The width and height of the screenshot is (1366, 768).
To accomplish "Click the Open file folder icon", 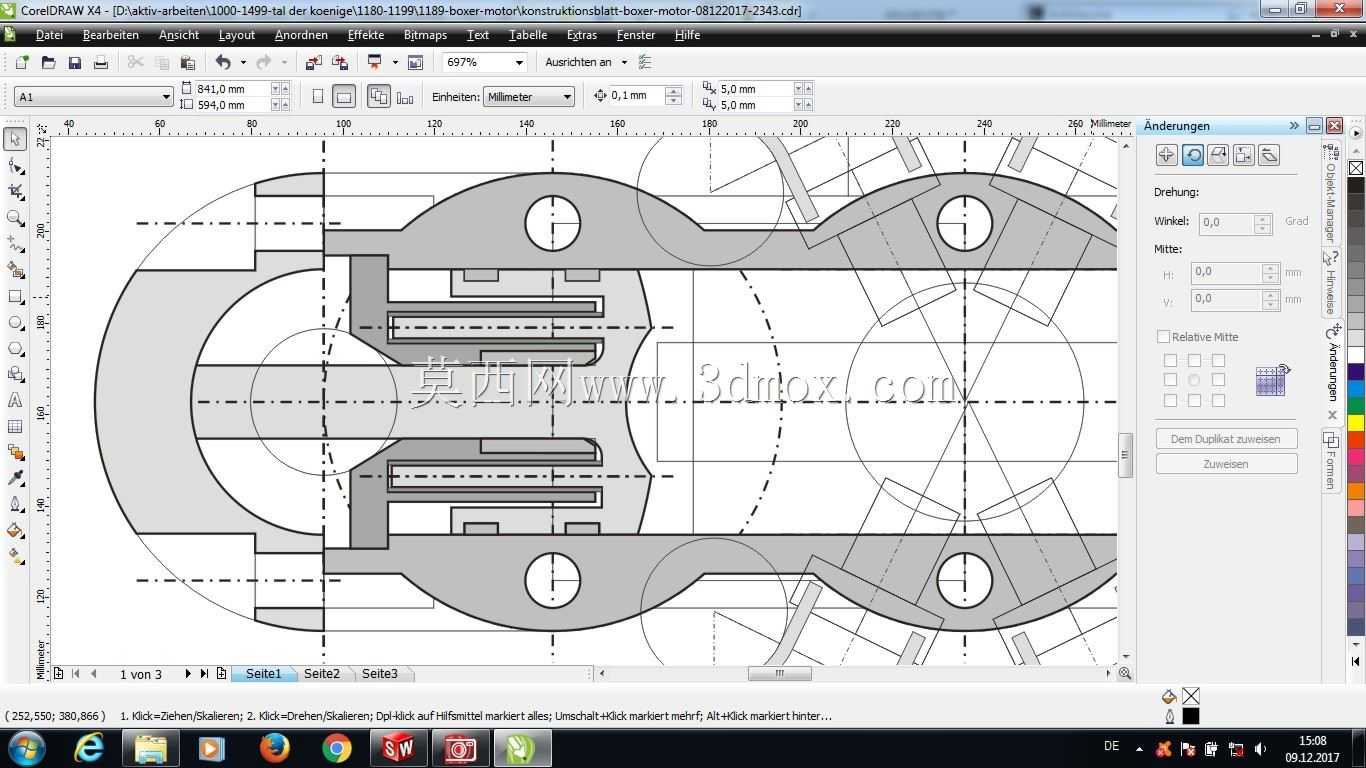I will (x=48, y=62).
